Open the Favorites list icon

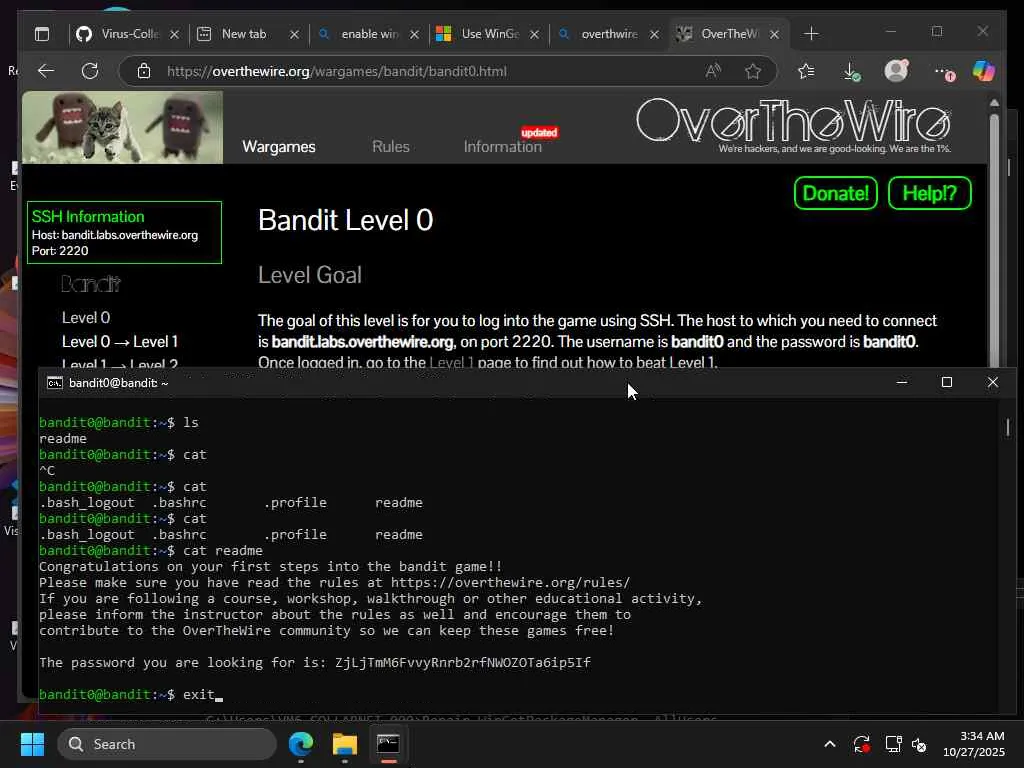click(x=807, y=71)
